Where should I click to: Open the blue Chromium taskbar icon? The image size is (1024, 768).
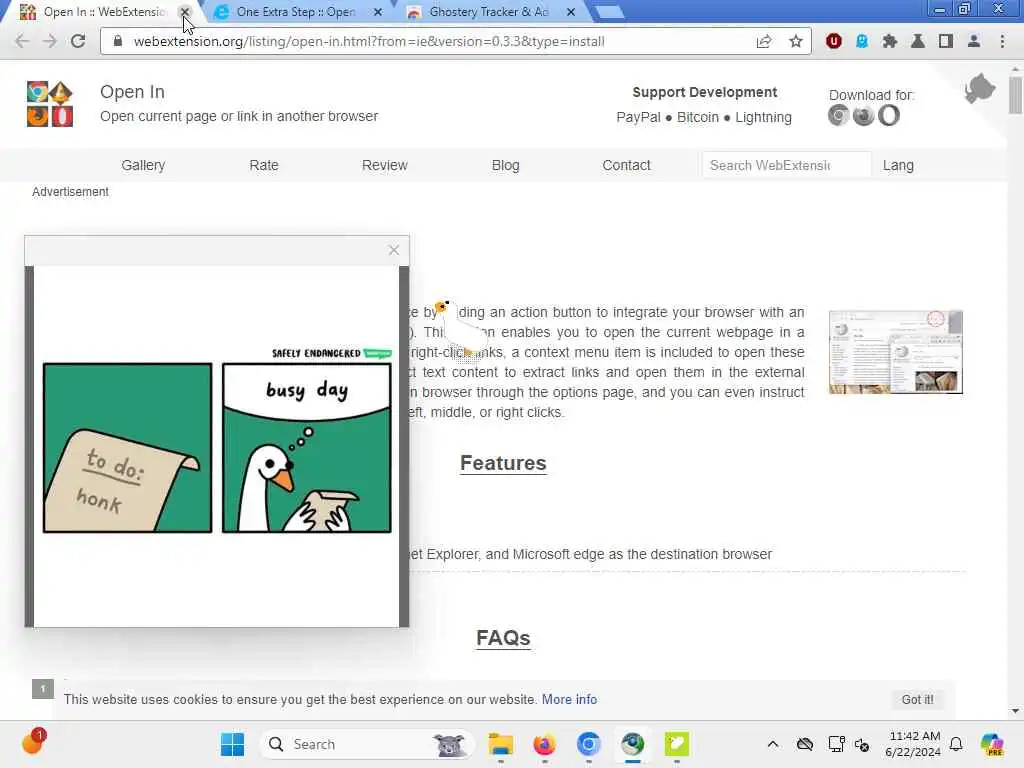click(x=588, y=744)
